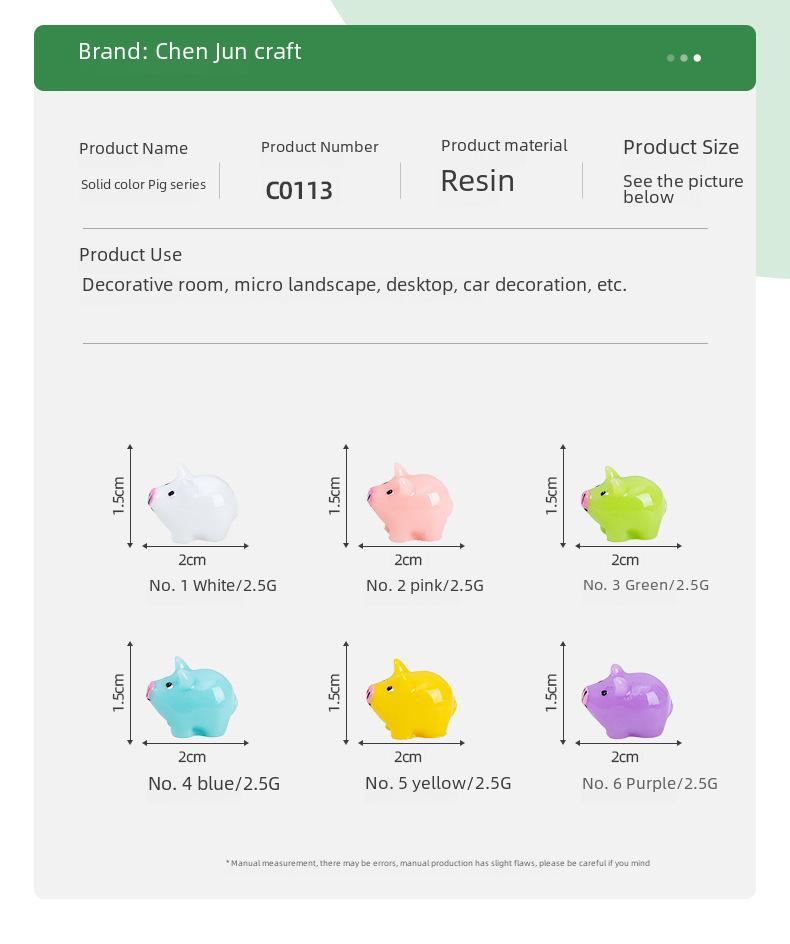Click the white pig figurine image
790x944 pixels.
click(193, 504)
